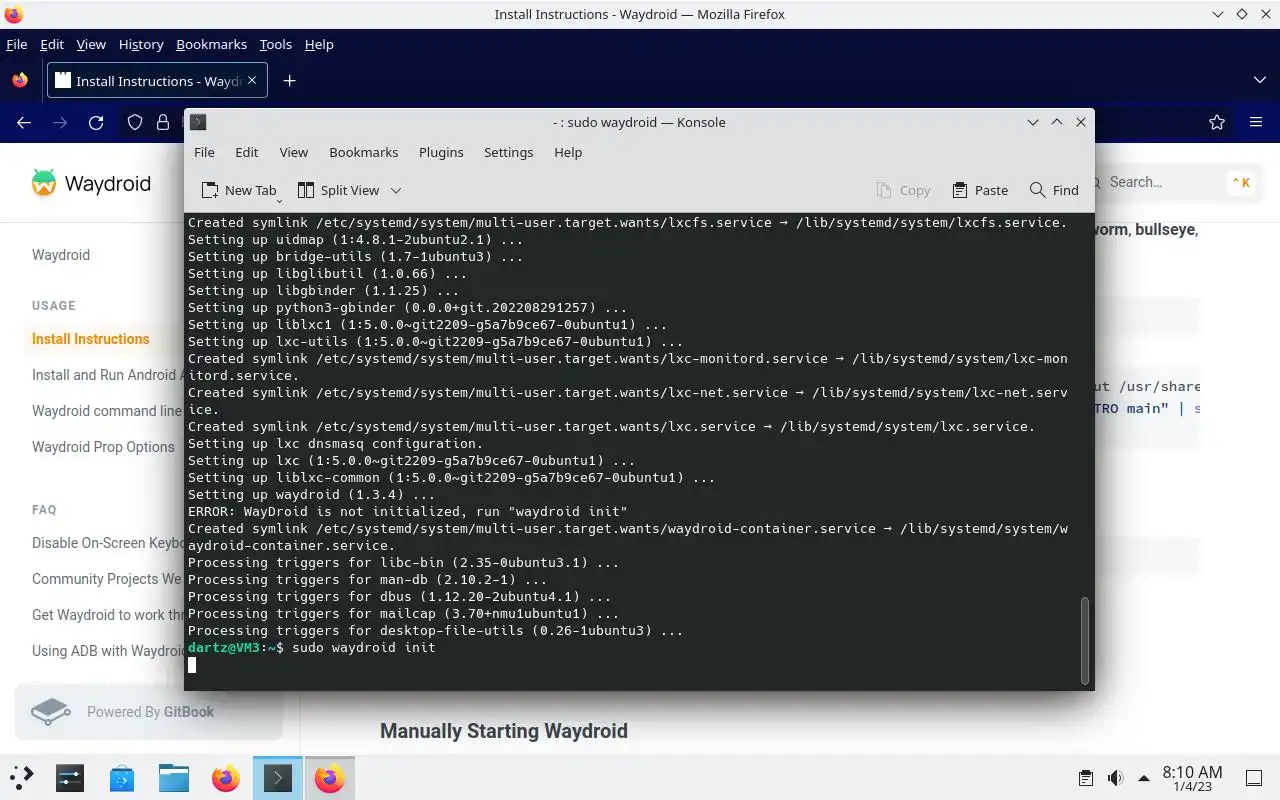Open Waydroid command line sidebar link
This screenshot has width=1280, height=800.
(x=108, y=411)
